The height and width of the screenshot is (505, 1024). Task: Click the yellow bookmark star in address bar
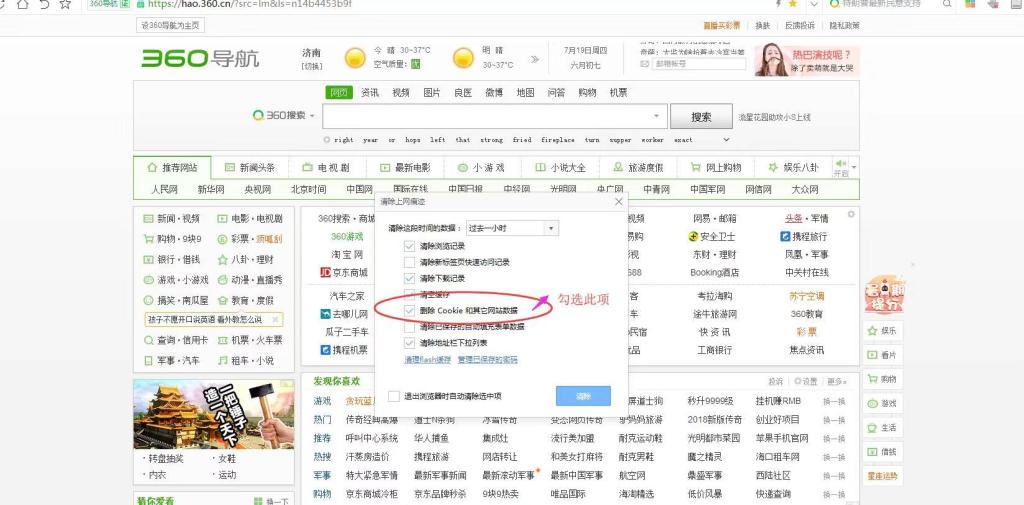(793, 3)
